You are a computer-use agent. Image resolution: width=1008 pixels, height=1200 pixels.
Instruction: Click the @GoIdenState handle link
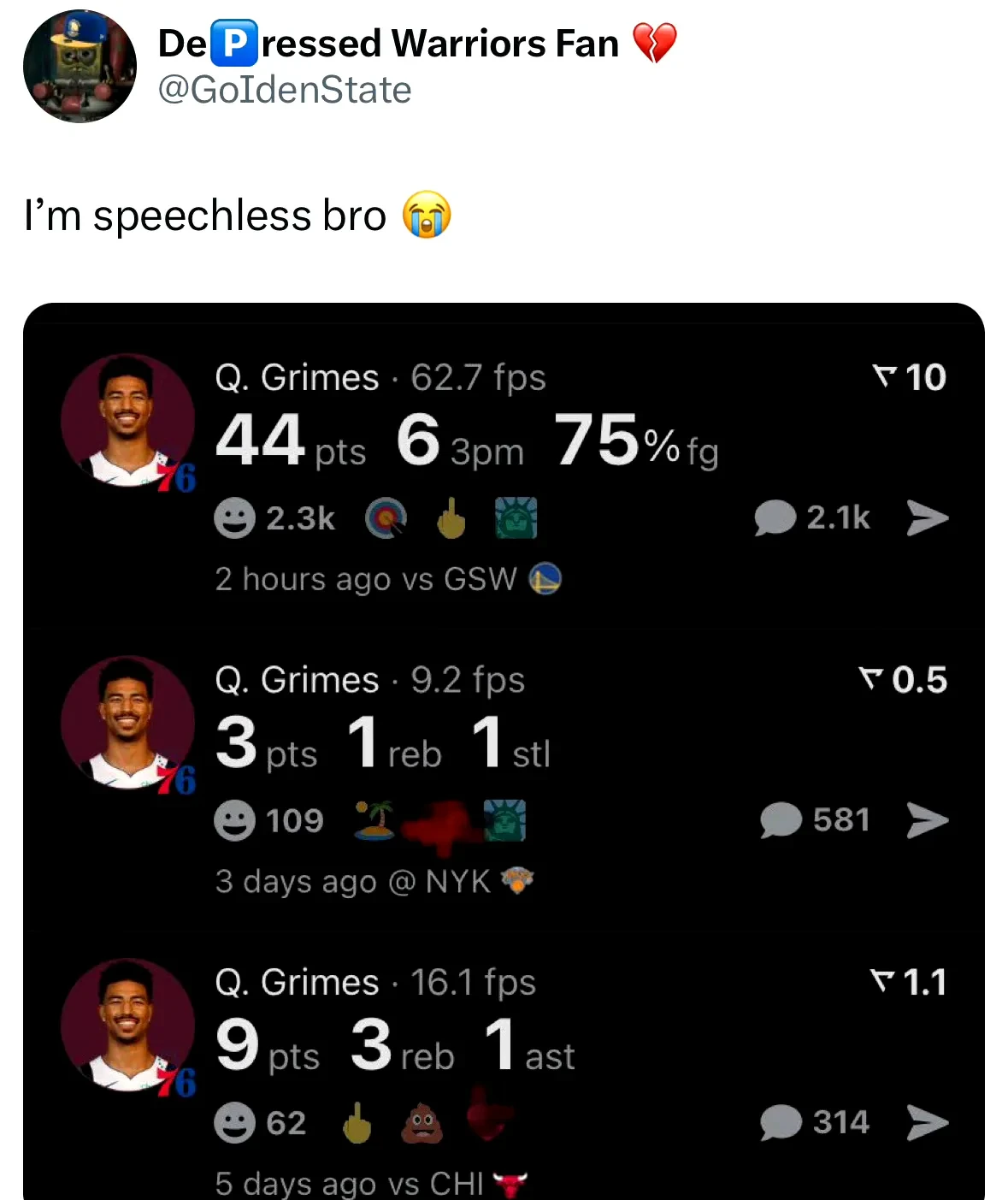point(285,90)
